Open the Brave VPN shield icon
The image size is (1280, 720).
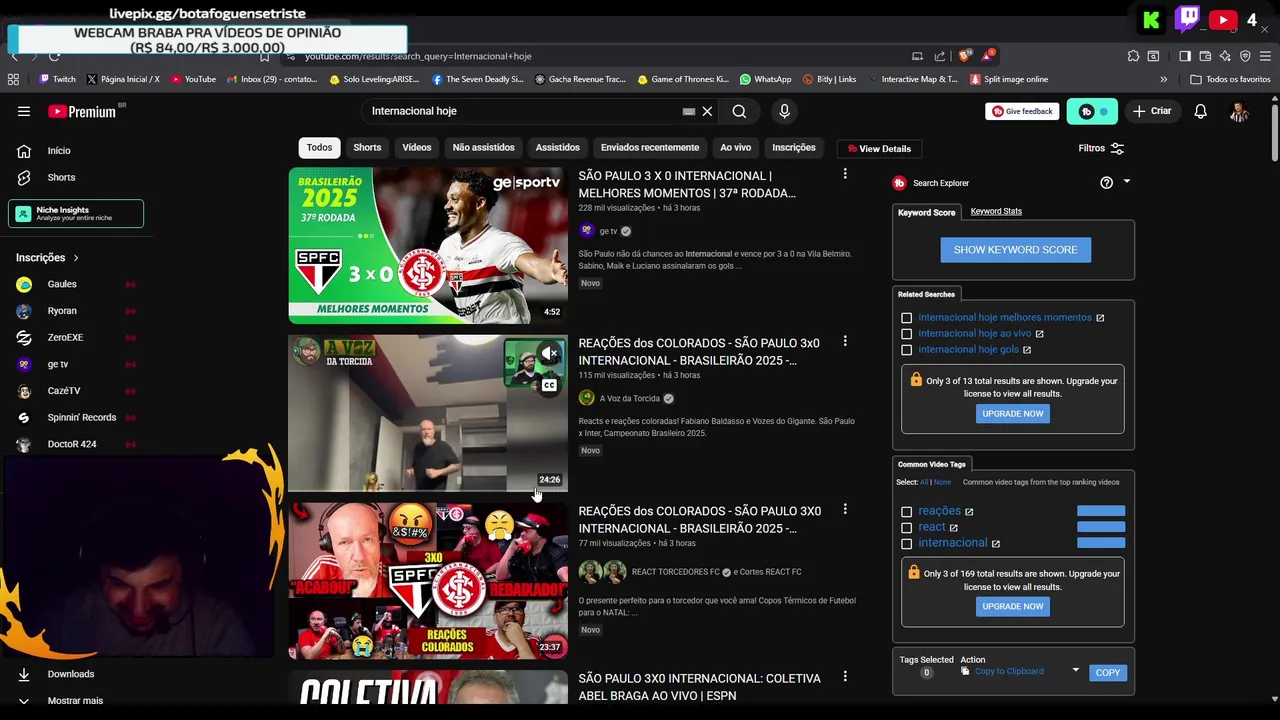pos(1245,56)
